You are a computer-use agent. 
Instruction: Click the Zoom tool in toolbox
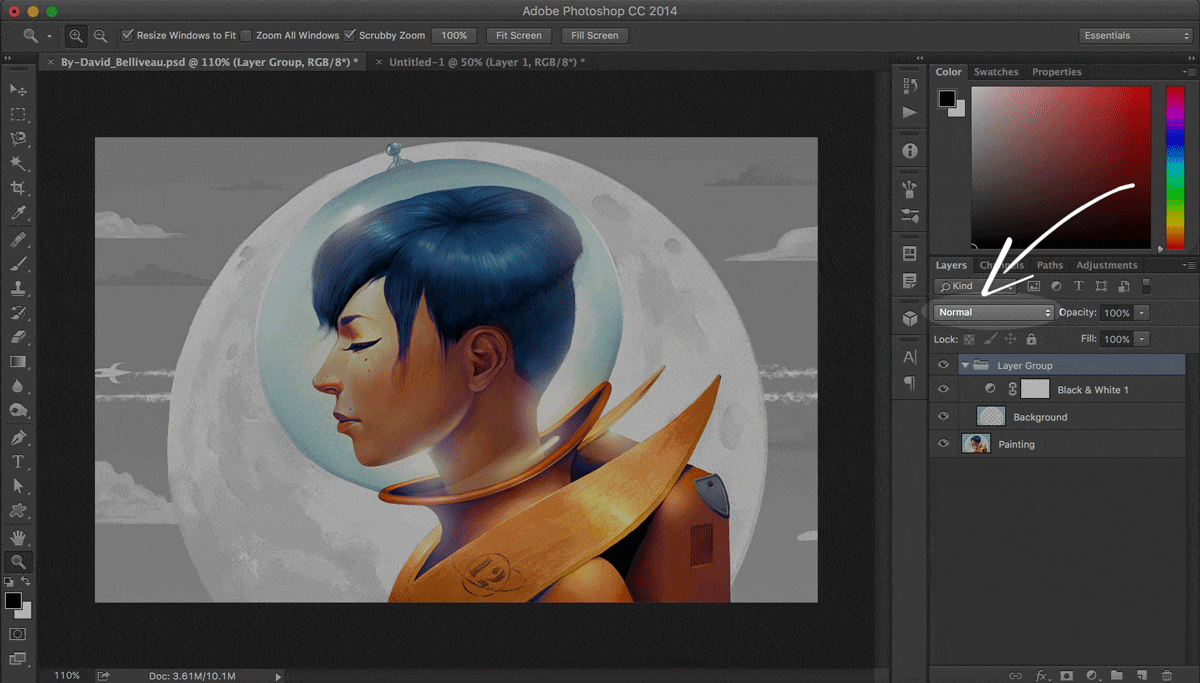click(x=18, y=562)
